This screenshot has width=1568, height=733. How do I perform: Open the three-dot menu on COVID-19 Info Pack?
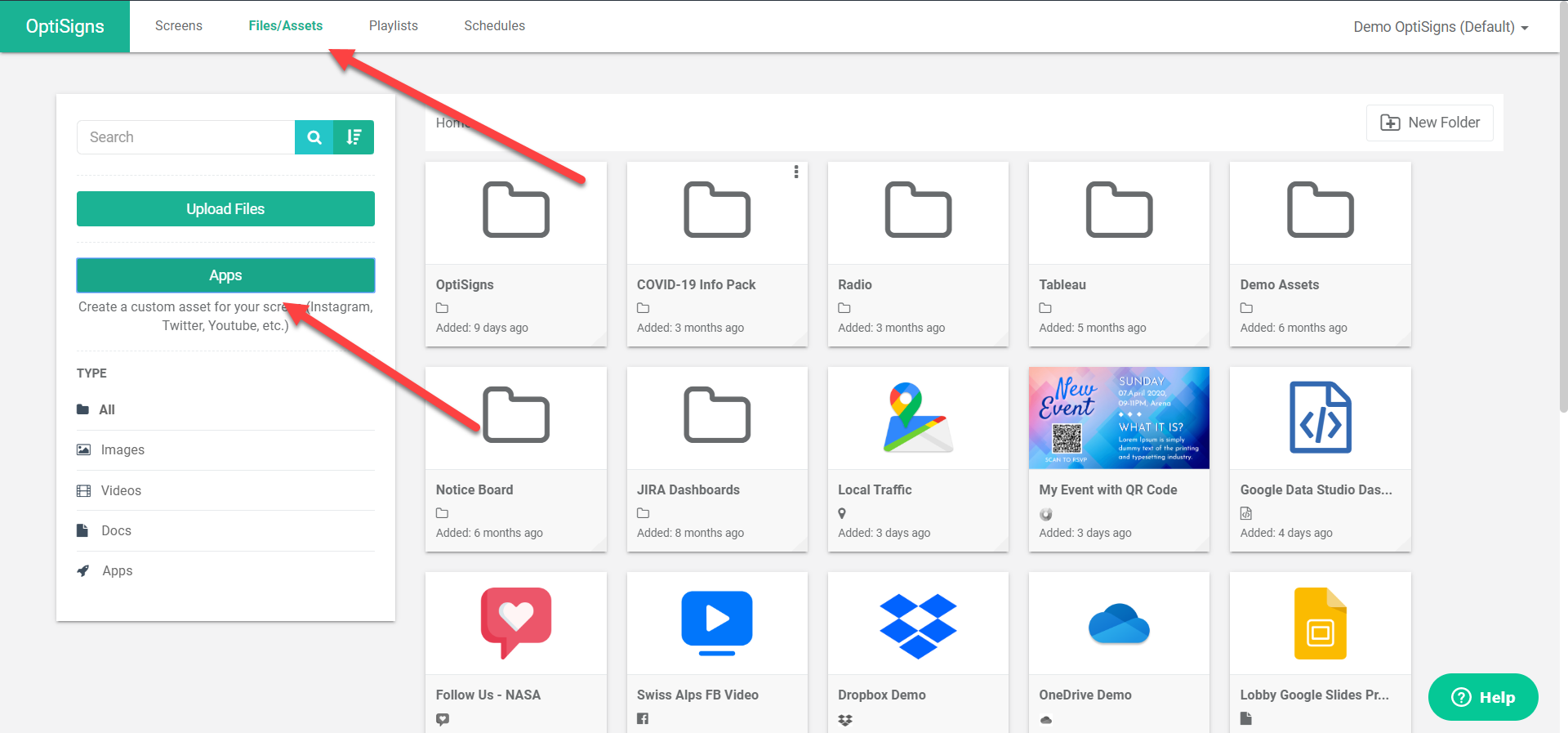click(x=796, y=172)
